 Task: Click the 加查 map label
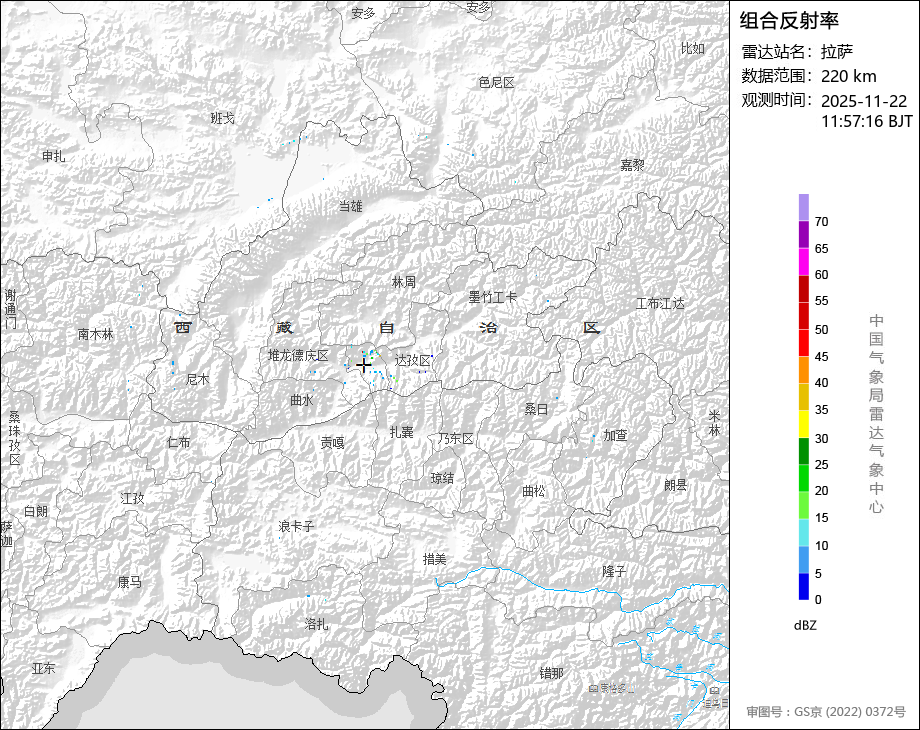click(x=615, y=435)
